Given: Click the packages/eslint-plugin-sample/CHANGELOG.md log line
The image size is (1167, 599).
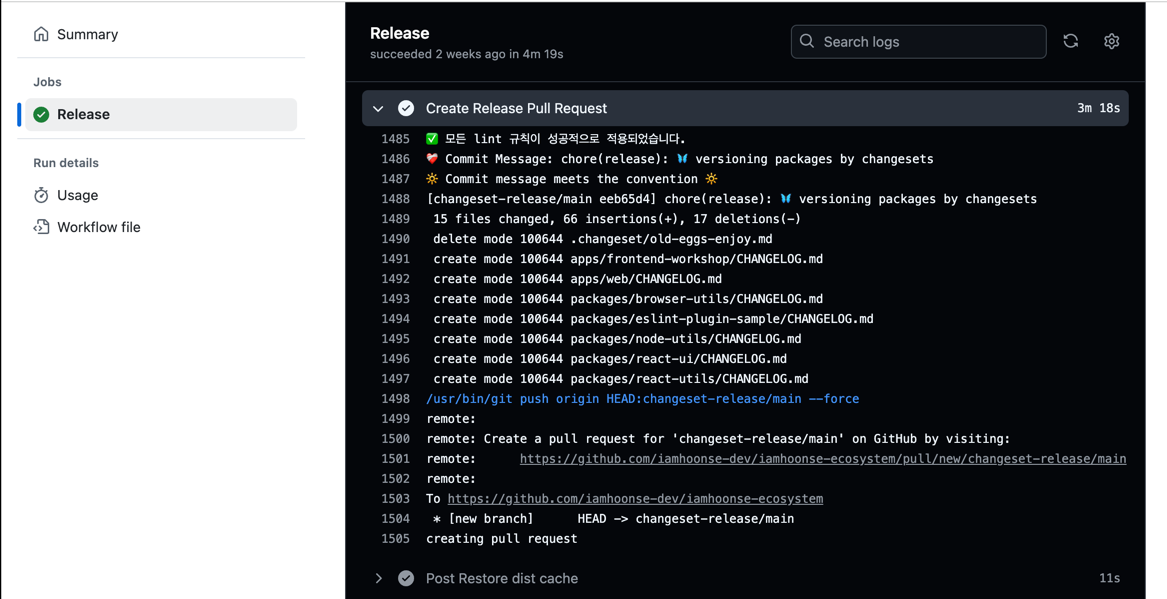Looking at the screenshot, I should (x=653, y=318).
